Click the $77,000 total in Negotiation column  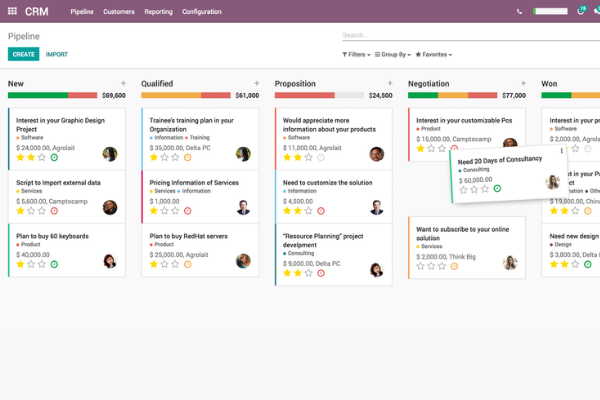[514, 95]
